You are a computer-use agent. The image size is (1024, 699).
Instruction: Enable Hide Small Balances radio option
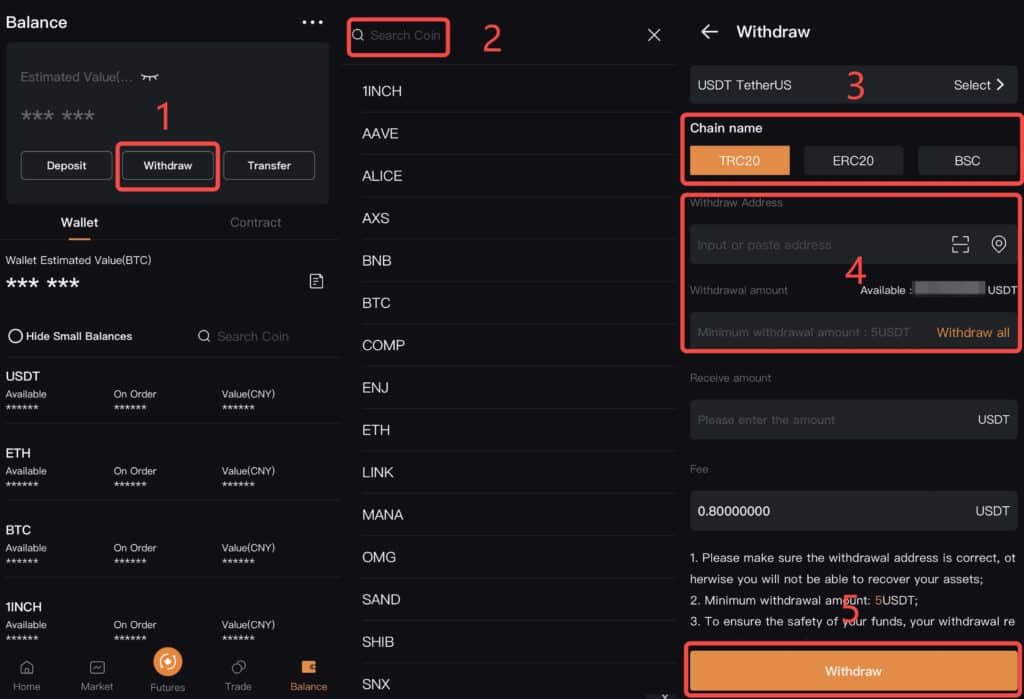[x=70, y=336]
